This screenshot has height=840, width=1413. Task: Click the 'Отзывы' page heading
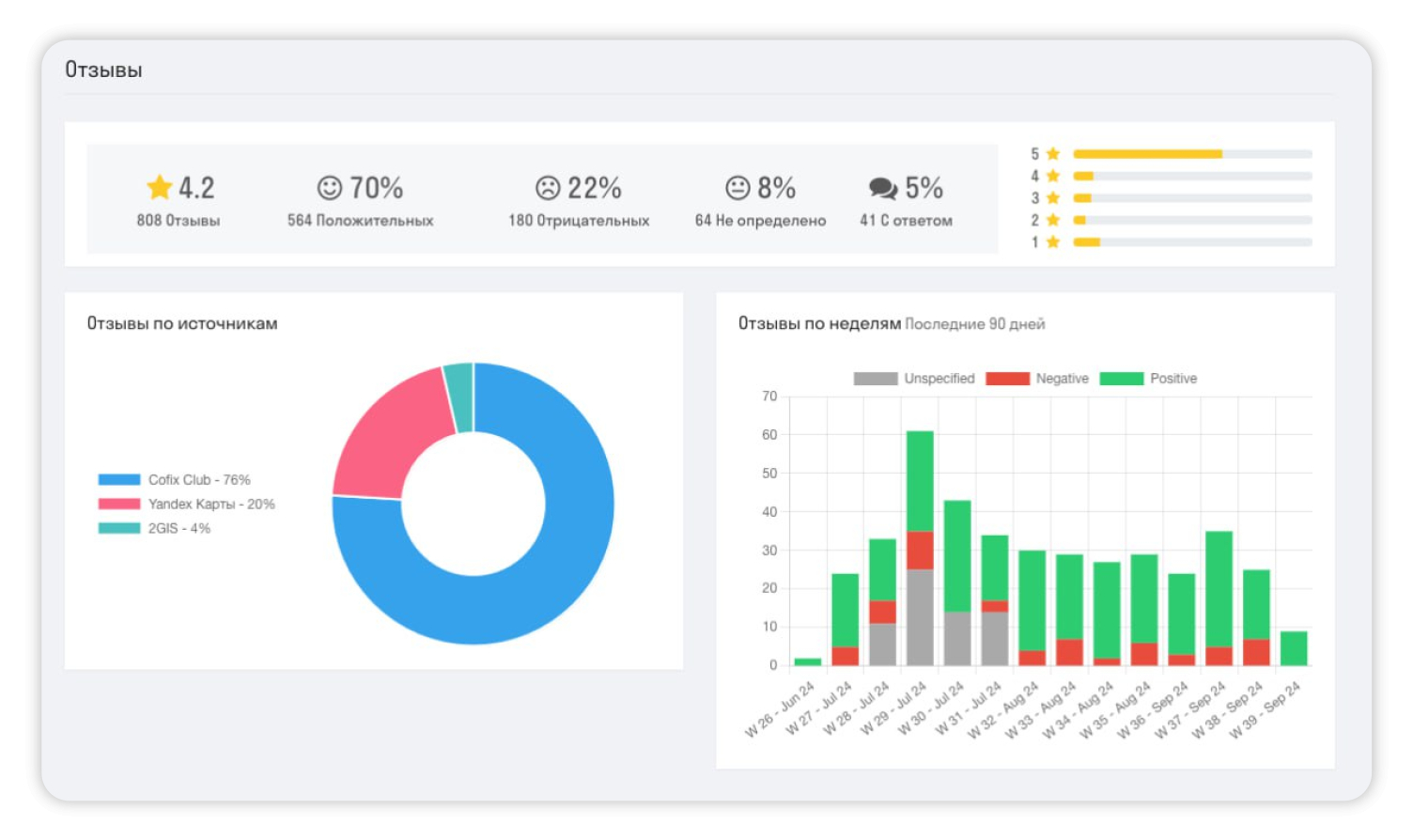tap(103, 70)
